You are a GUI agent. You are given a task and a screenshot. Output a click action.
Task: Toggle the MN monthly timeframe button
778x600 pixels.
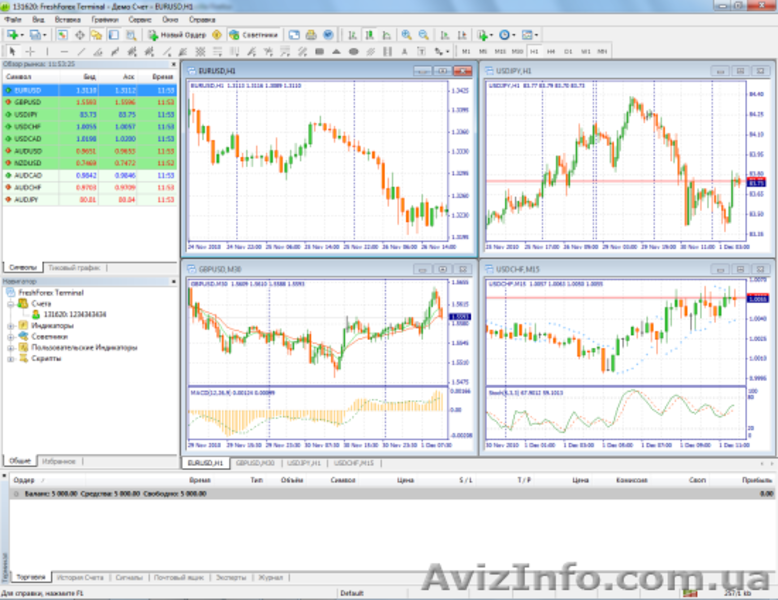(x=602, y=50)
